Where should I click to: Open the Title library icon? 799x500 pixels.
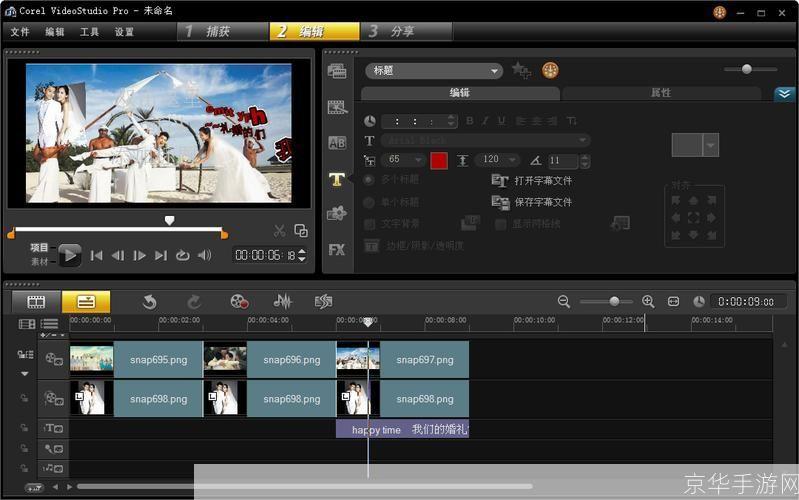click(337, 179)
